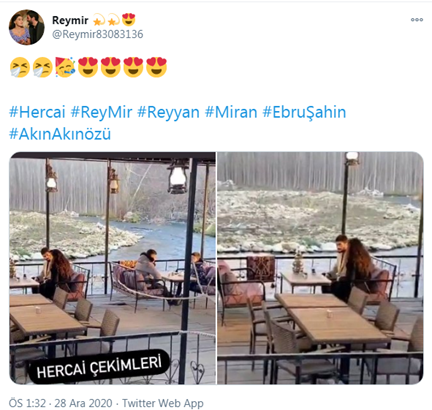Click the heart-eyes emoji beside username

click(129, 20)
